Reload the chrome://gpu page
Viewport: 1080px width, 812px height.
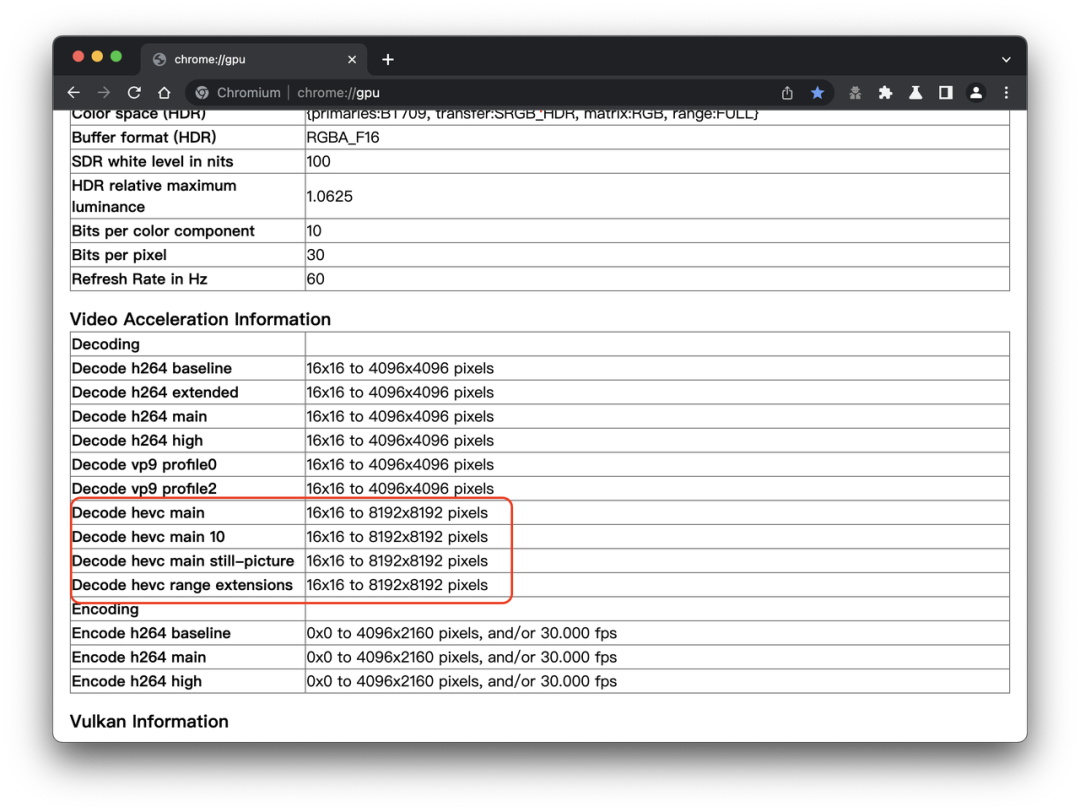click(x=134, y=92)
